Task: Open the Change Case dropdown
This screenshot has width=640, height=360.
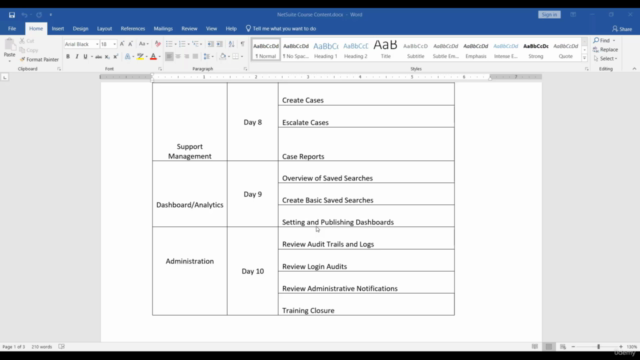Action: pyautogui.click(x=143, y=44)
